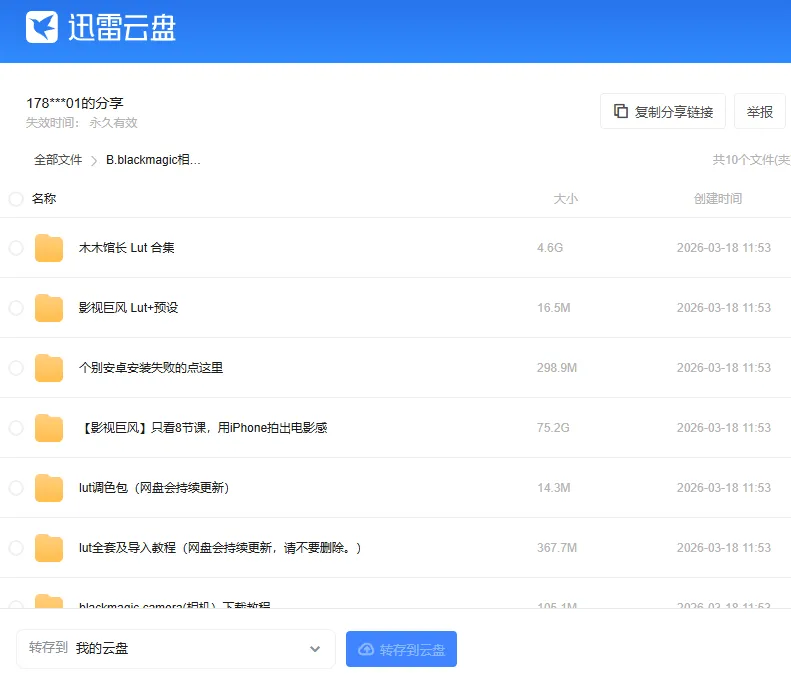Click the 4.6G size value
This screenshot has width=791, height=682.
[550, 248]
